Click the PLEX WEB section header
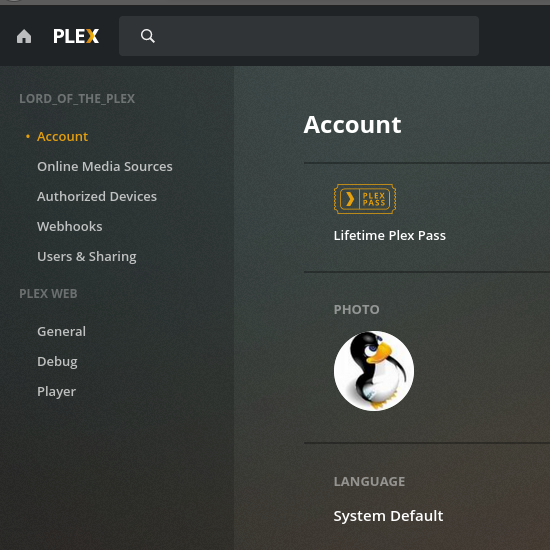The image size is (550, 550). (x=48, y=294)
